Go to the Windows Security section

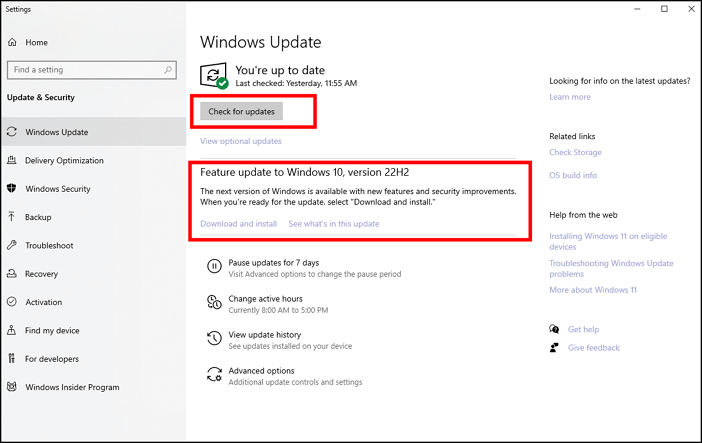click(93, 189)
